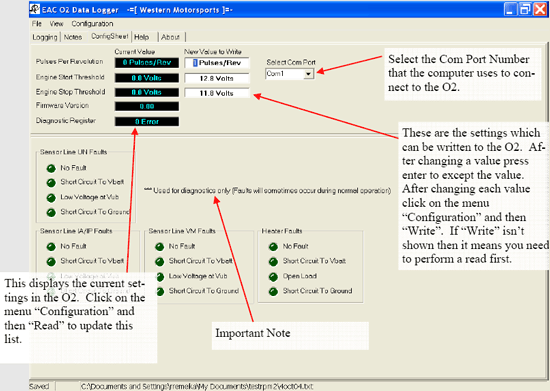
Task: Open the Select Com Port dropdown arrow
Action: click(x=308, y=74)
